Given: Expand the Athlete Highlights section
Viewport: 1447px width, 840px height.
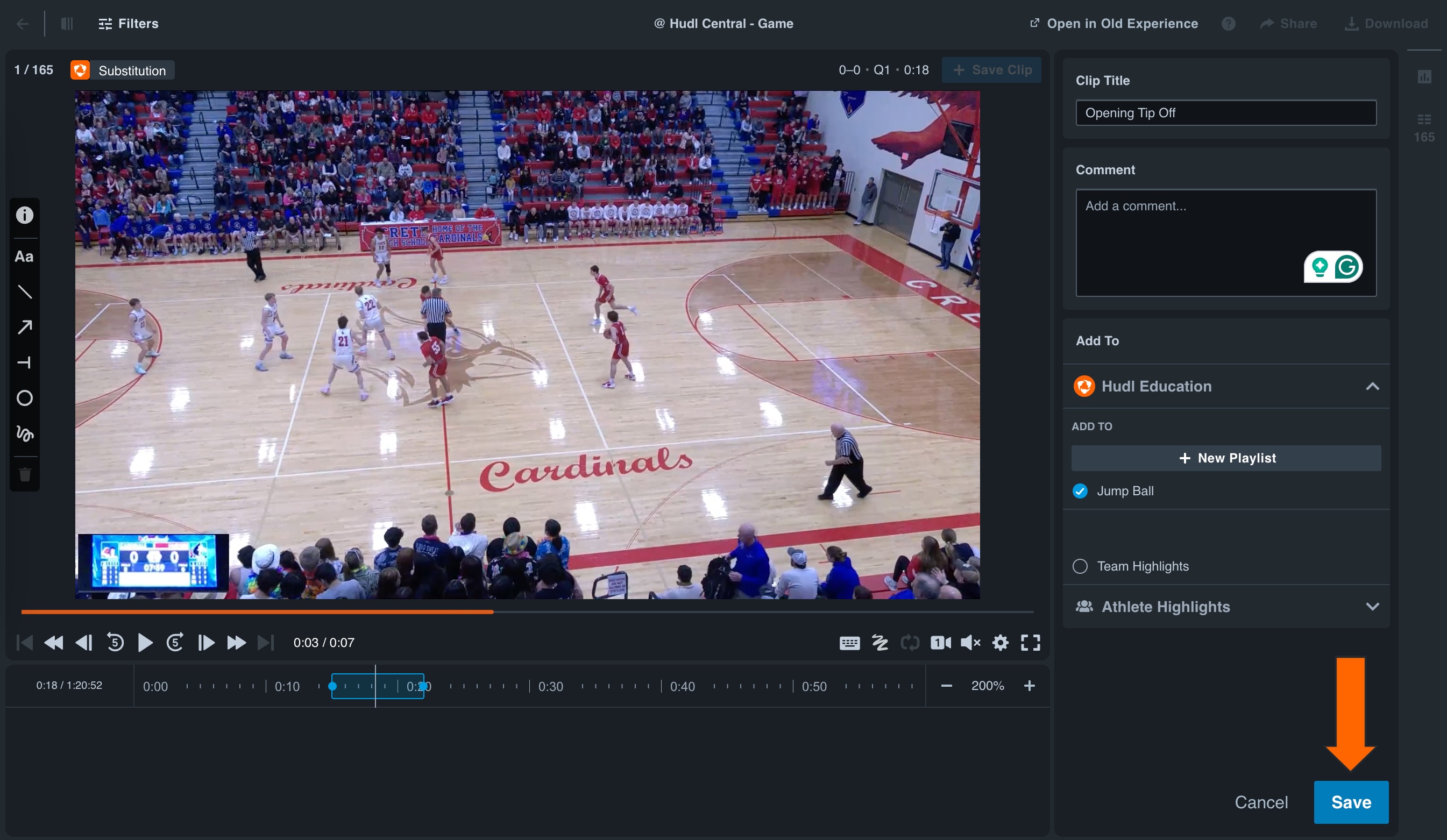Looking at the screenshot, I should pos(1373,606).
